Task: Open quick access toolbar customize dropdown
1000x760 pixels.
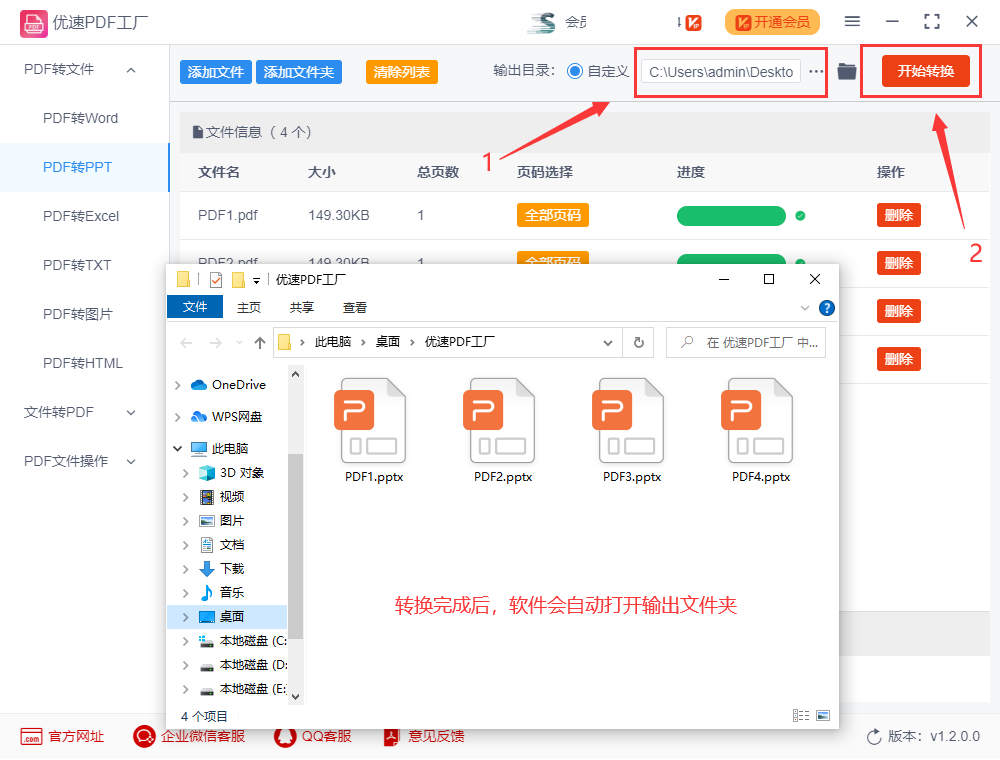Action: click(x=256, y=280)
